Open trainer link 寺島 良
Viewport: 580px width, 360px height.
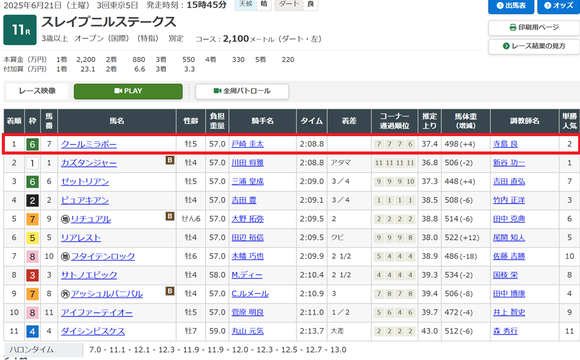[505, 144]
